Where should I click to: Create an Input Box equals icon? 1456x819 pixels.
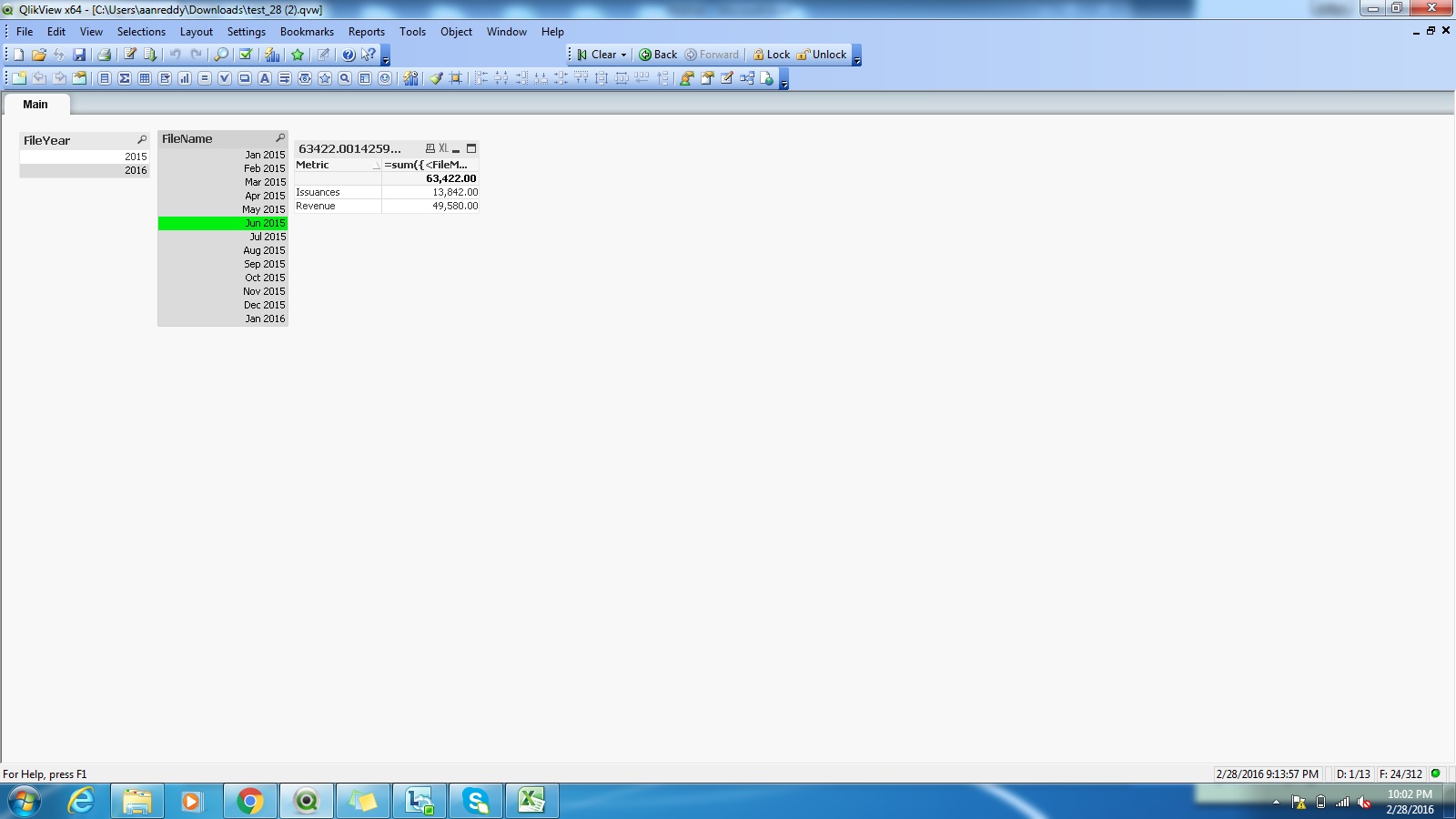pyautogui.click(x=205, y=78)
